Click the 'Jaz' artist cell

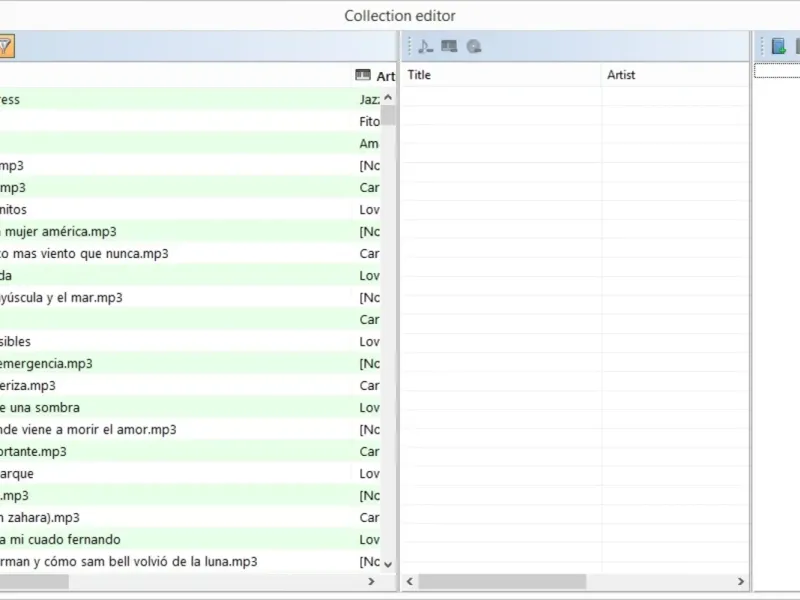point(369,99)
